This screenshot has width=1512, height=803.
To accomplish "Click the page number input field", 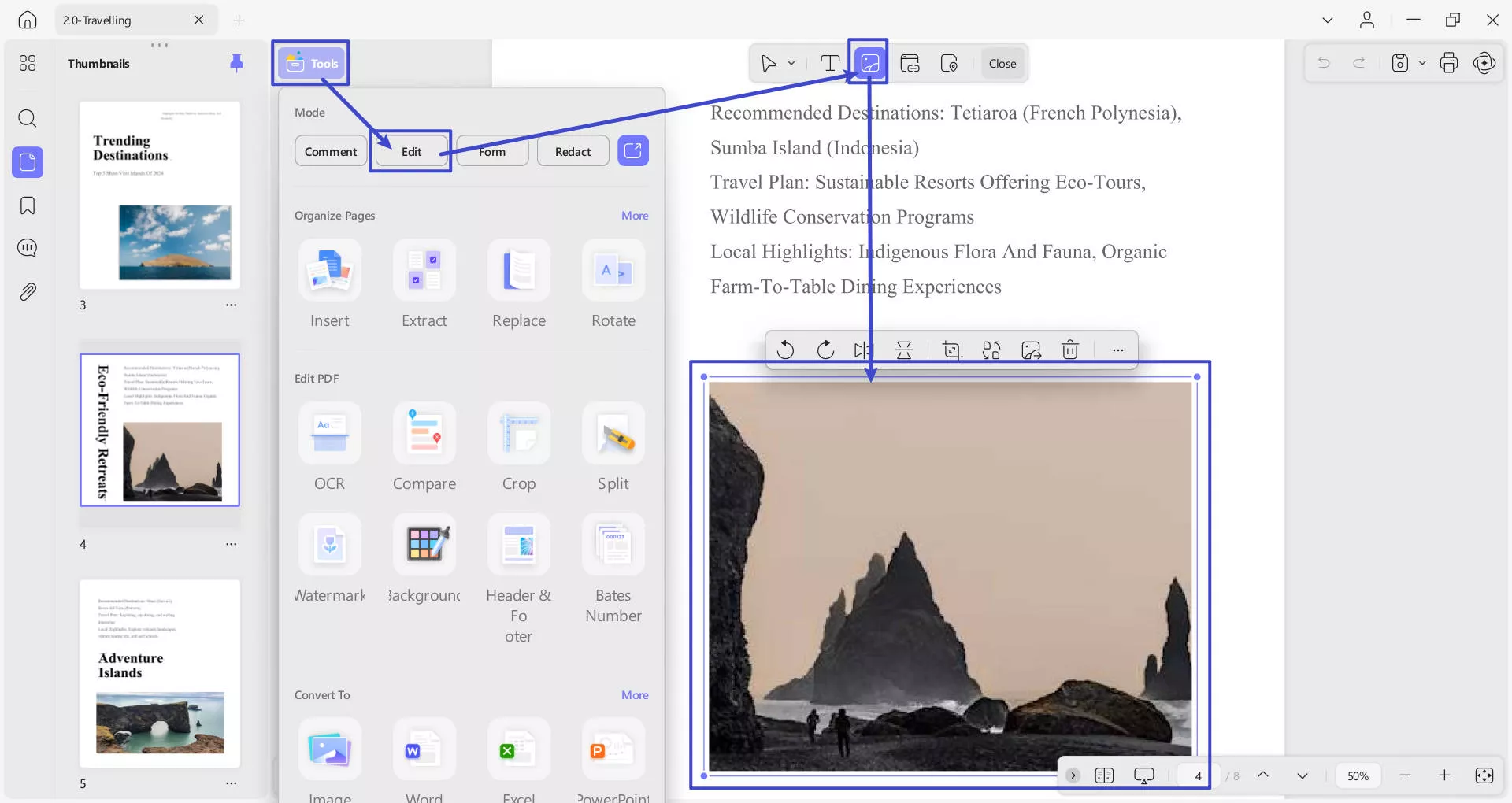I will point(1198,775).
